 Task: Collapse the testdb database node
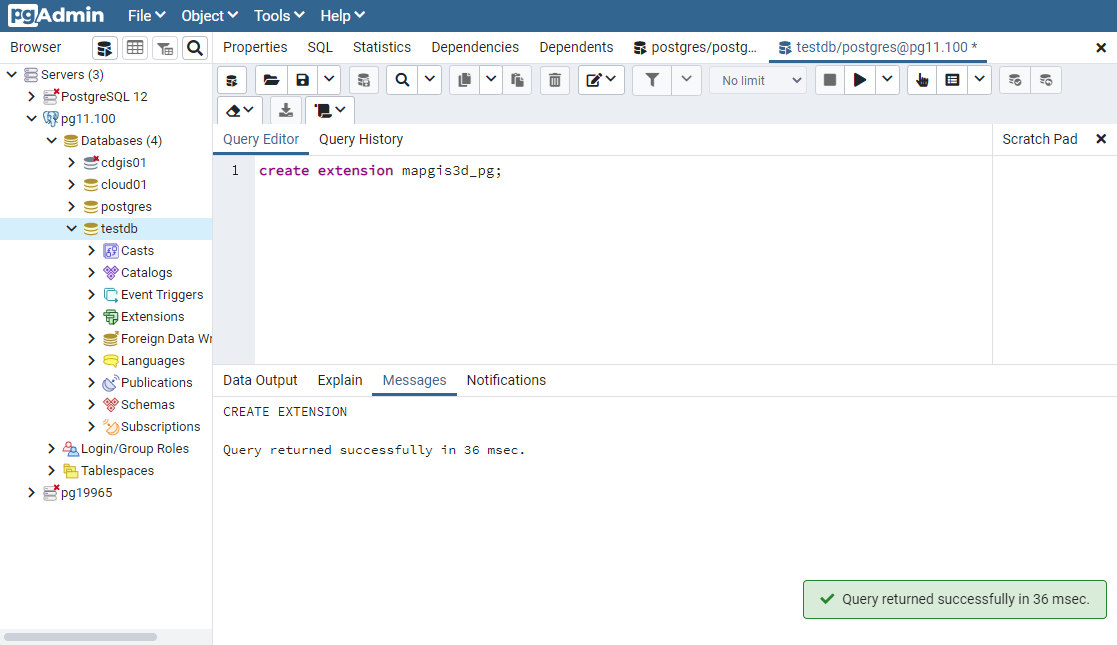click(x=72, y=229)
